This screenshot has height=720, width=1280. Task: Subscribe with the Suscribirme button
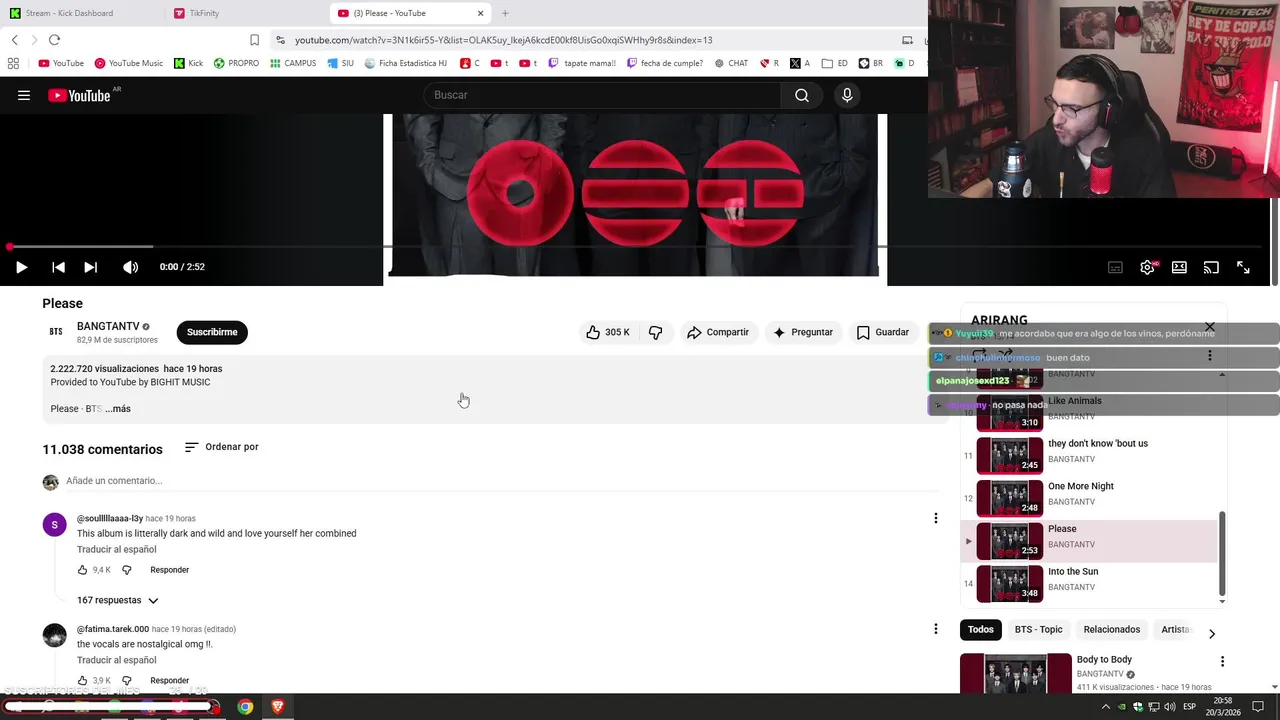coord(212,332)
